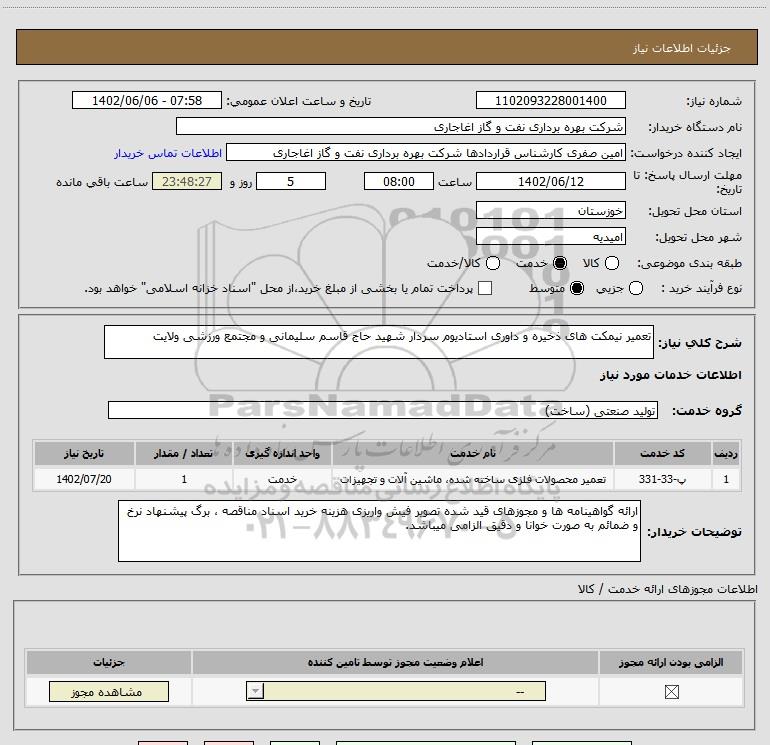The image size is (770, 745).
Task: Click the الزامی بودن ارائه مجوز header
Action: click(671, 662)
